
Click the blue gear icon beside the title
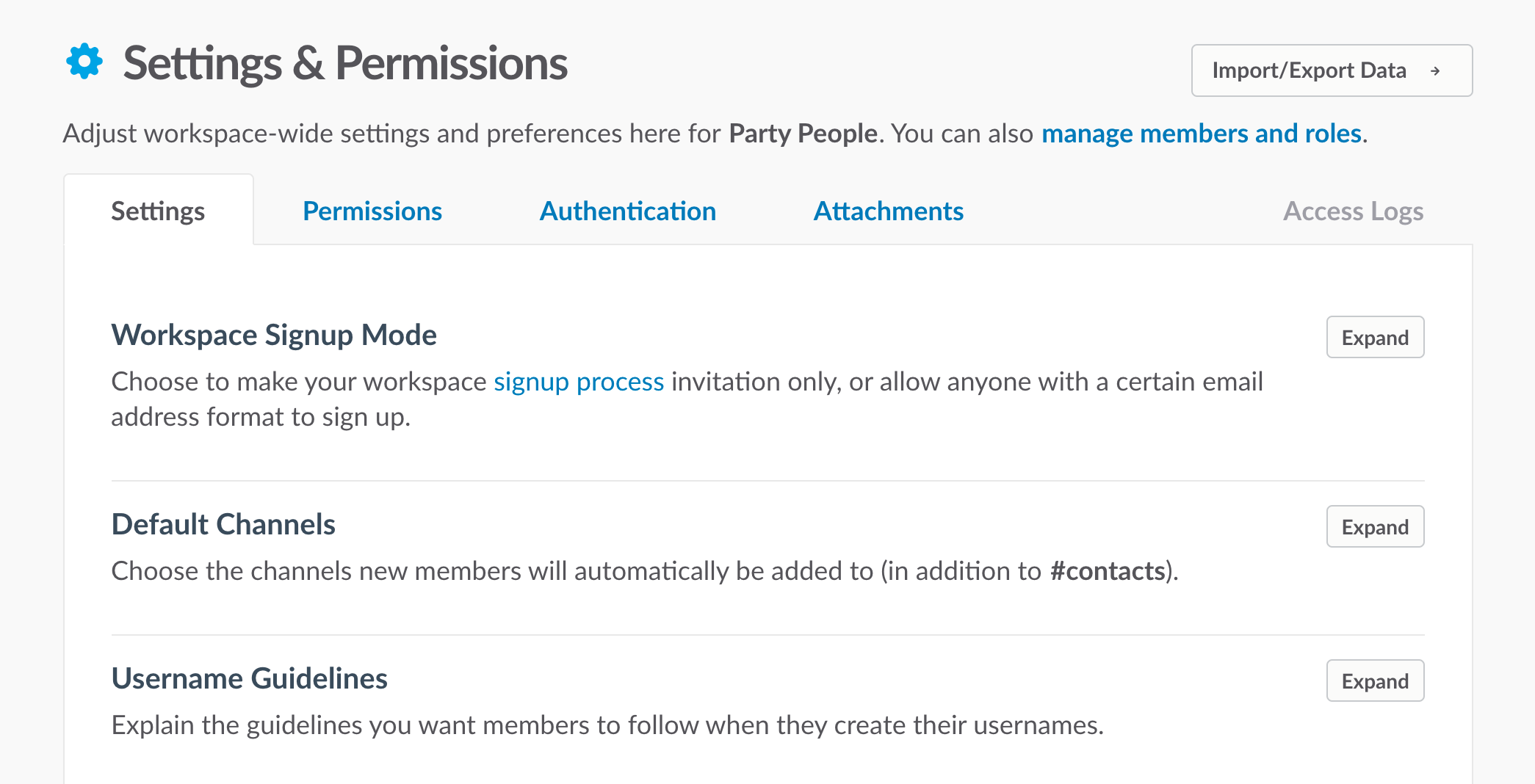click(x=84, y=62)
